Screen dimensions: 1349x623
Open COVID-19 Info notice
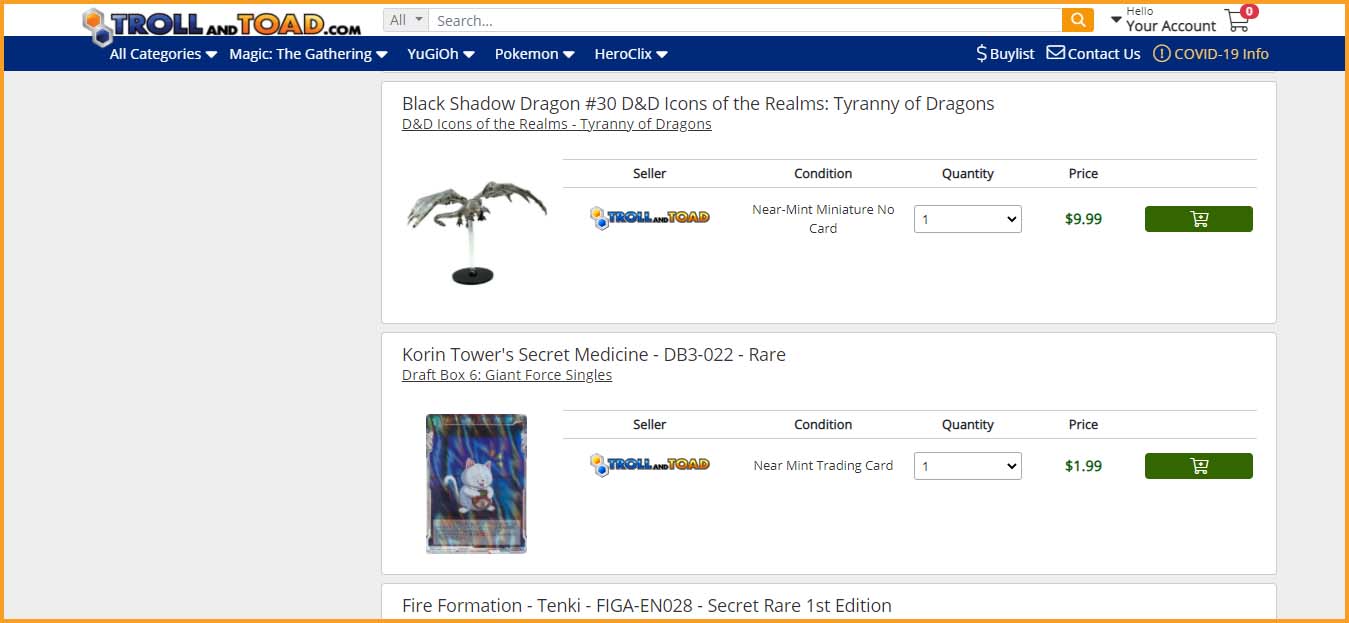(x=1210, y=54)
